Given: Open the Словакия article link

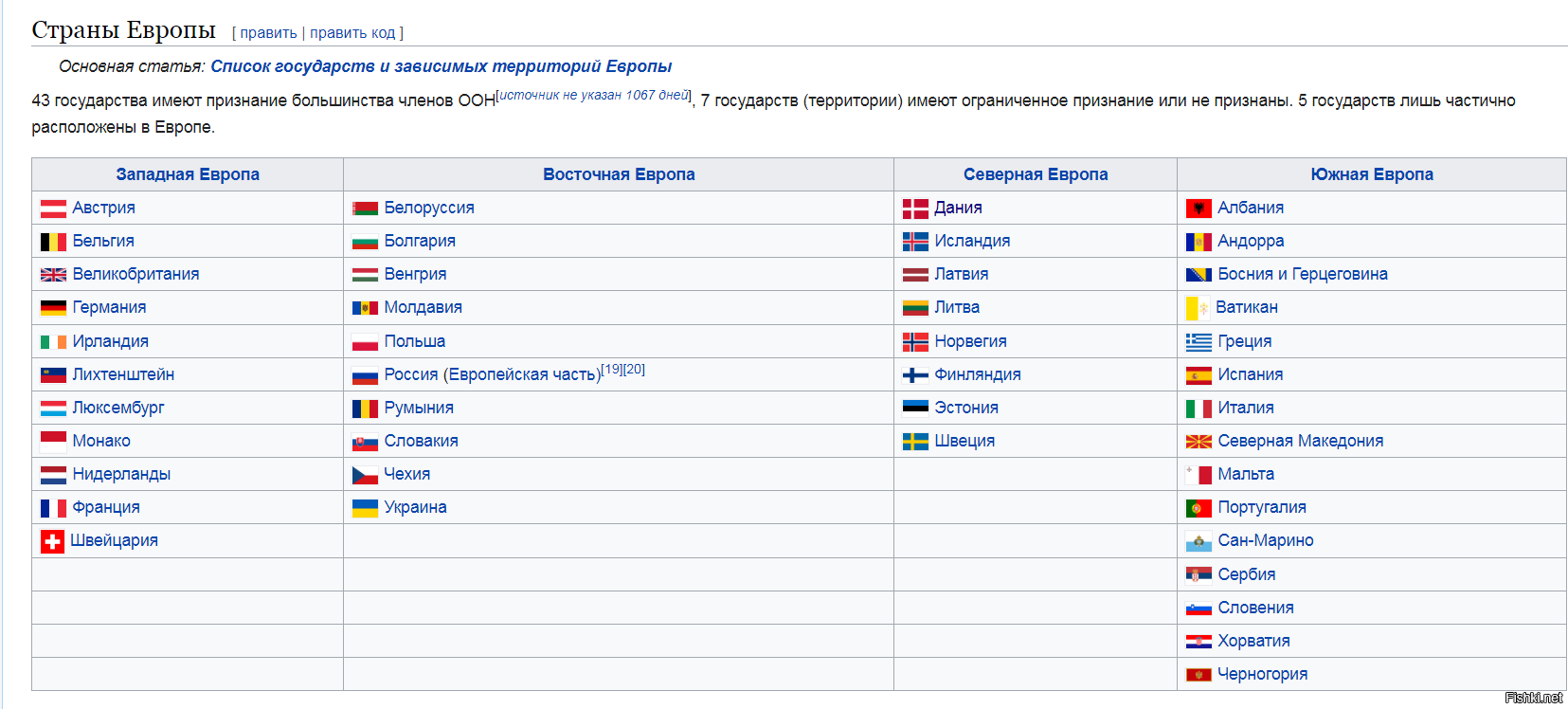Looking at the screenshot, I should pos(422,441).
